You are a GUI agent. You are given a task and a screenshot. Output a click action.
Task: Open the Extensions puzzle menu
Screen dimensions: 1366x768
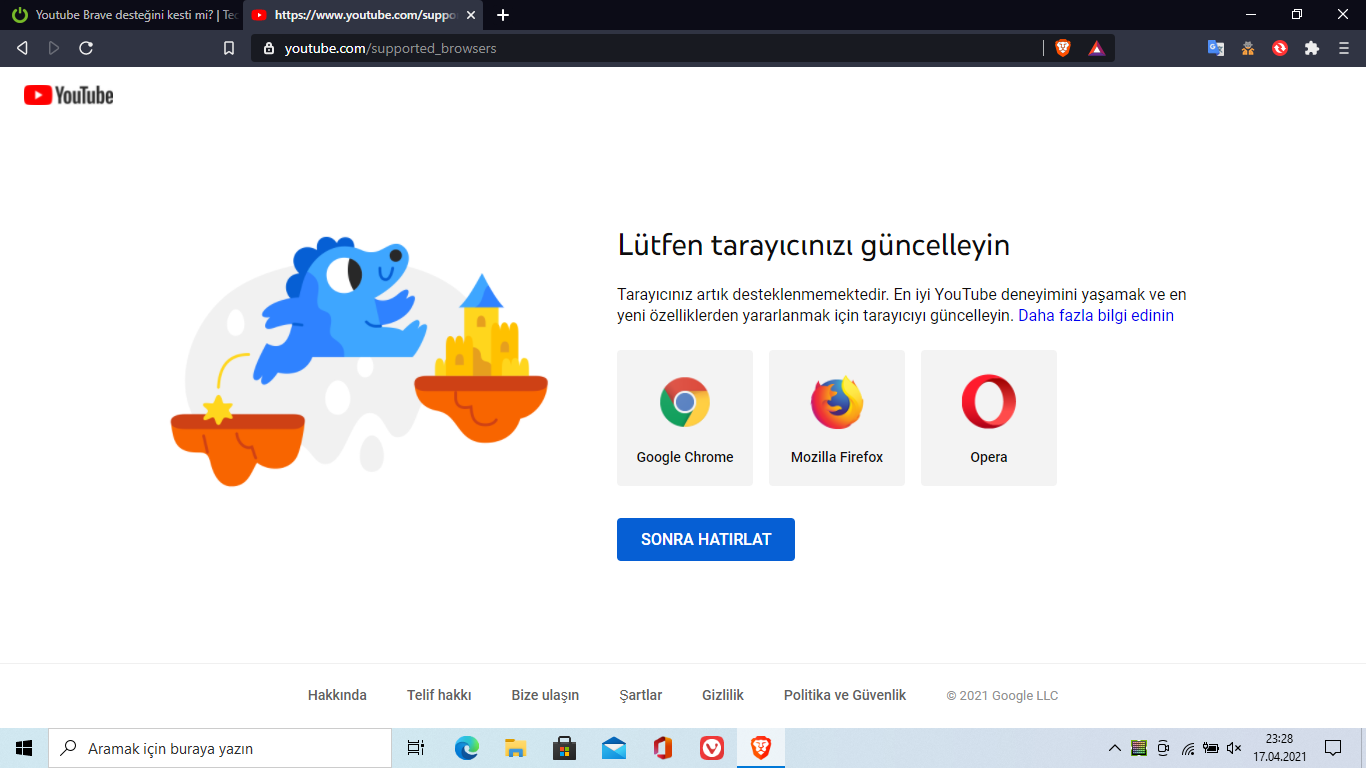click(1312, 48)
